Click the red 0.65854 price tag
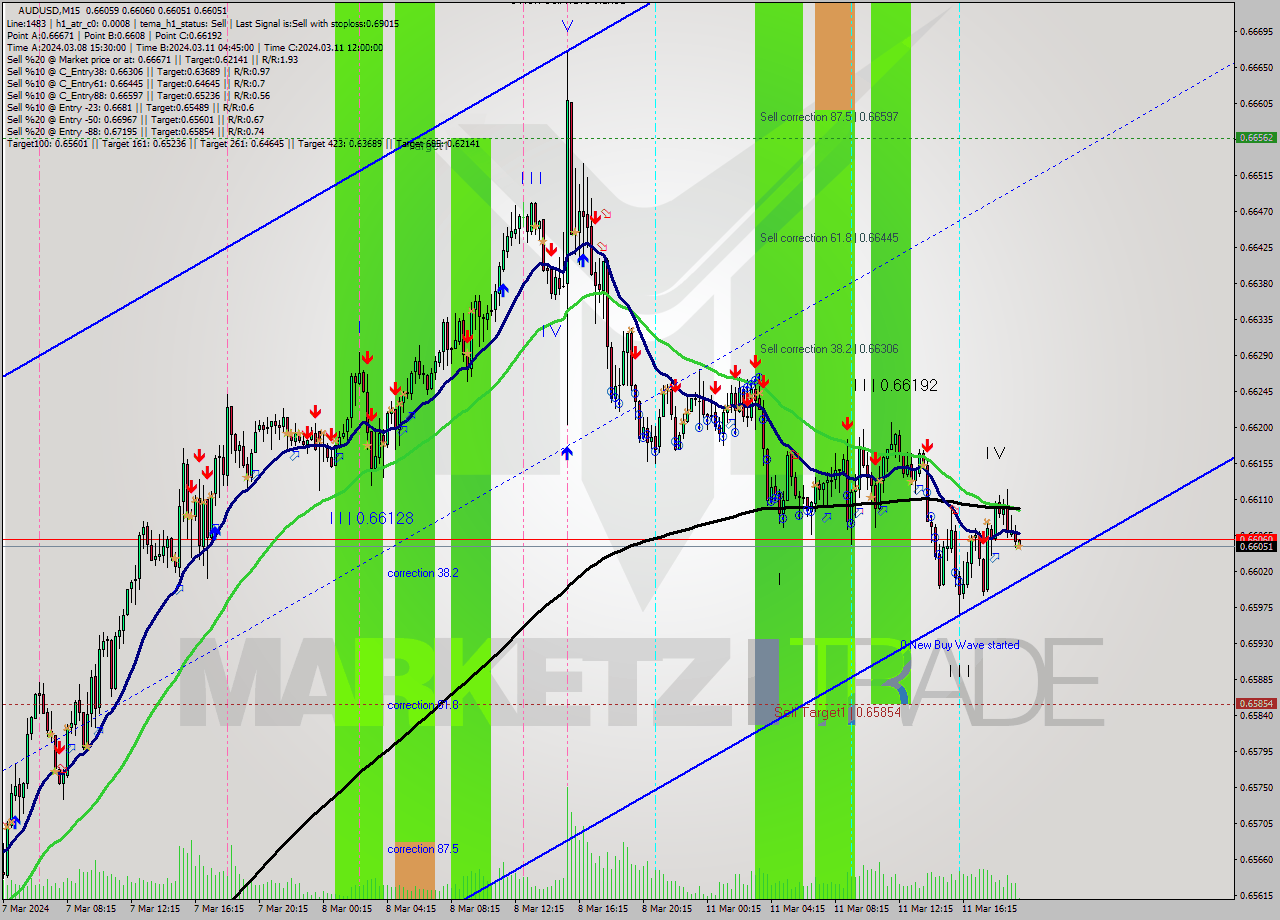Screen dimensions: 1280x920 [x=1256, y=703]
